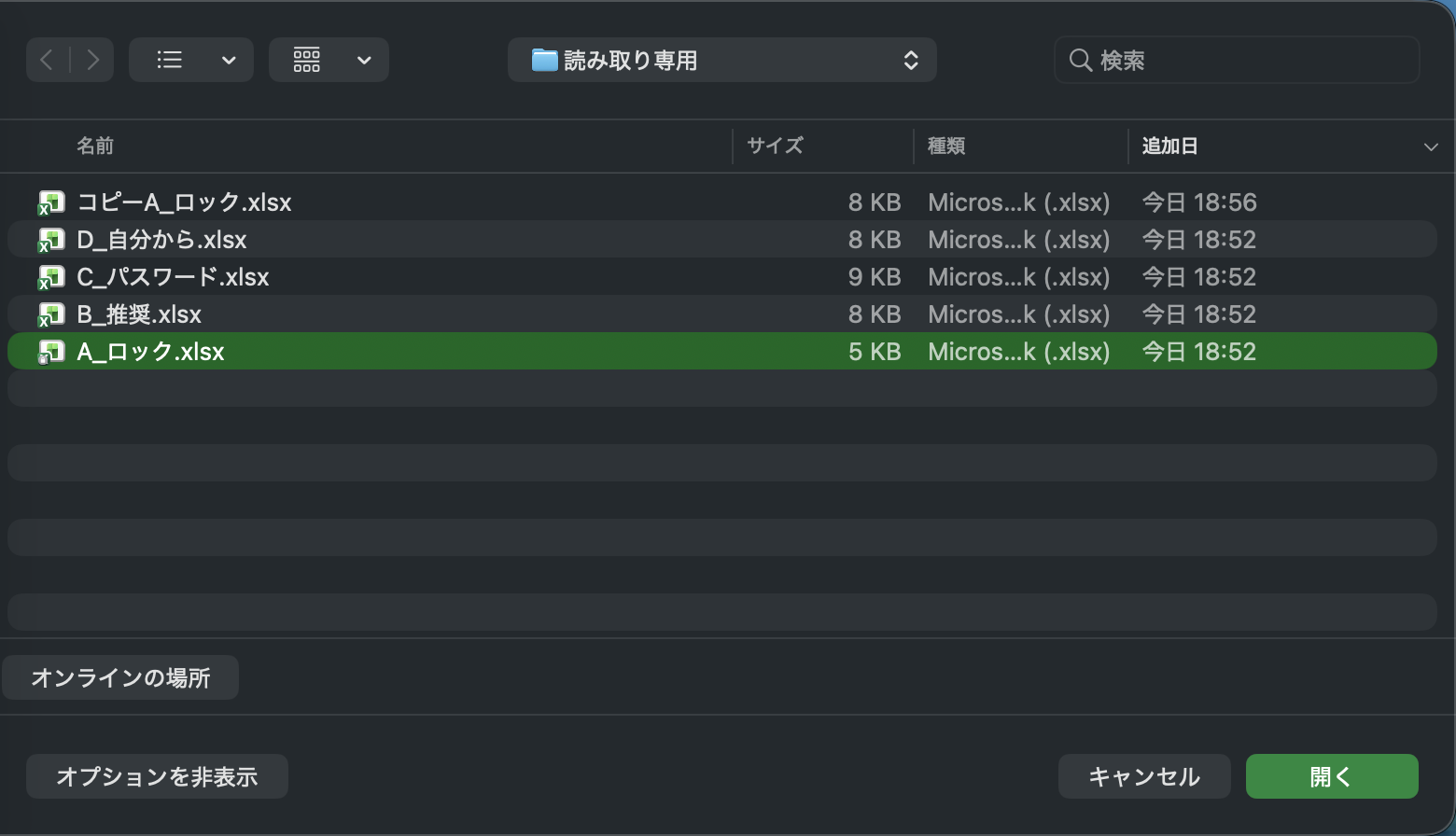1456x836 pixels.
Task: Go back with the left chevron
Action: pos(48,60)
